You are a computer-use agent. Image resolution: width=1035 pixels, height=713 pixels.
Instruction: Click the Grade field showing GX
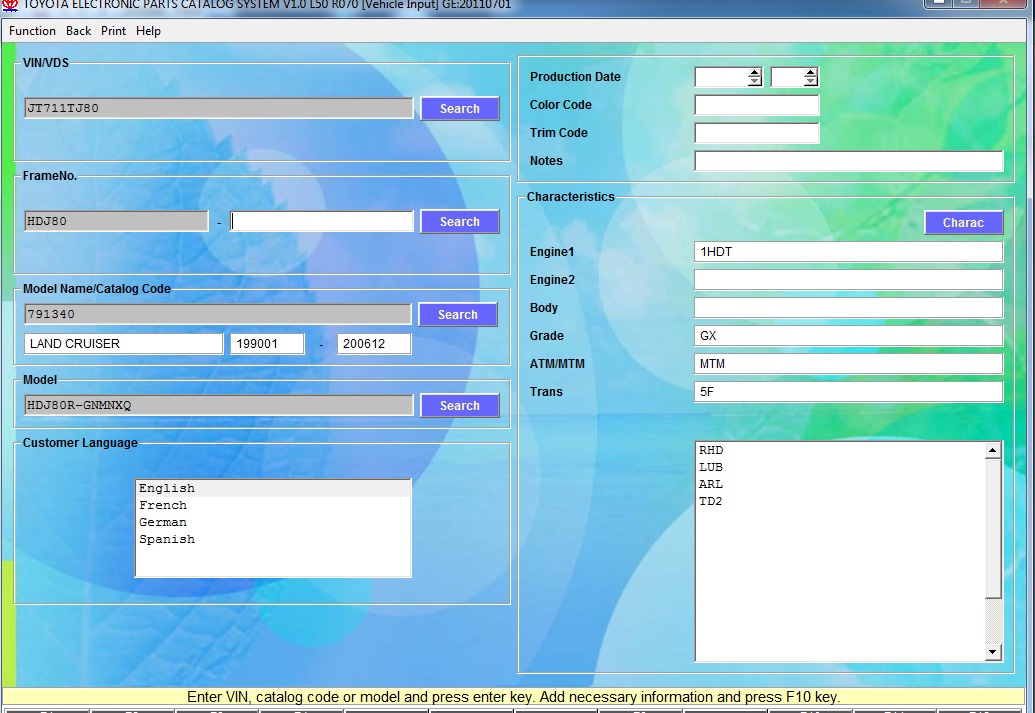849,335
